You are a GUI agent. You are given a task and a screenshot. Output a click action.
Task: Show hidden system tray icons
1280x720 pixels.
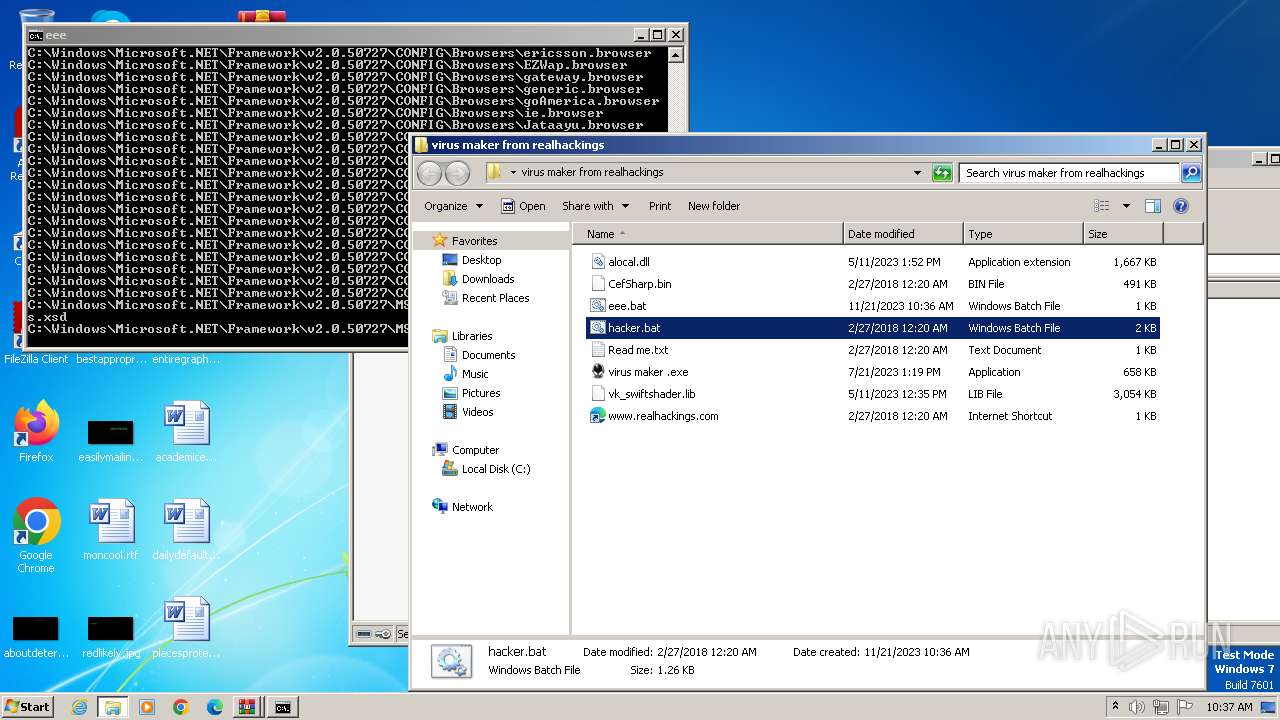1115,706
